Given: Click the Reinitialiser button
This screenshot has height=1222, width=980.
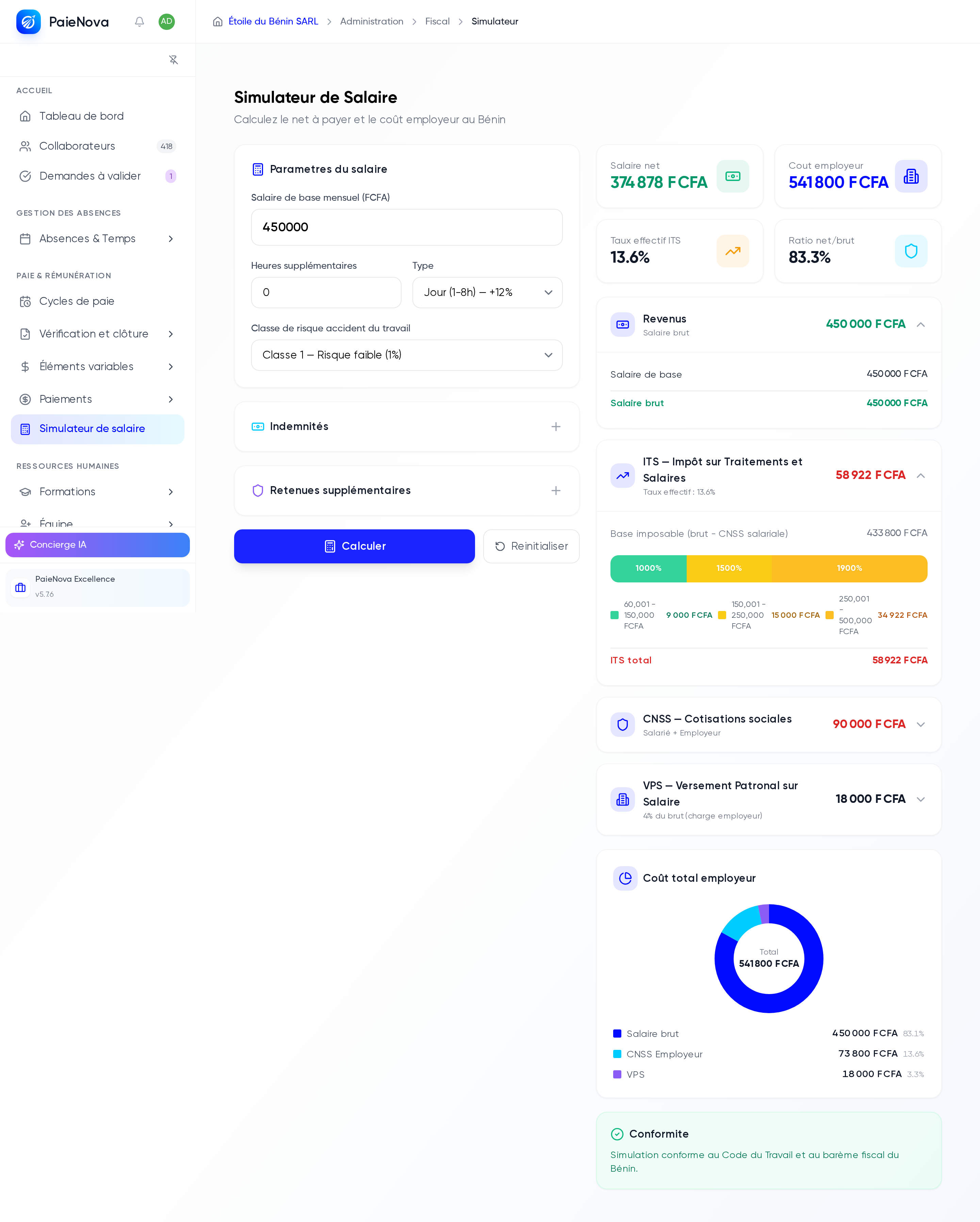Looking at the screenshot, I should [531, 546].
